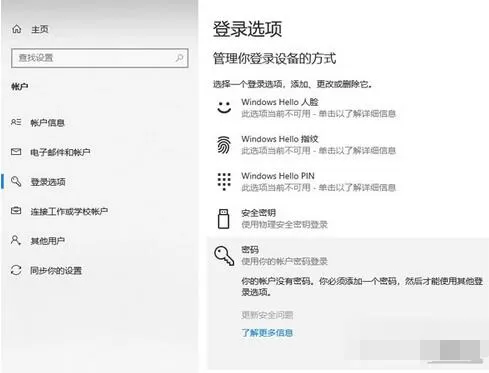Click the envelope icon for email accounts
Image resolution: width=489 pixels, height=373 pixels.
16,152
